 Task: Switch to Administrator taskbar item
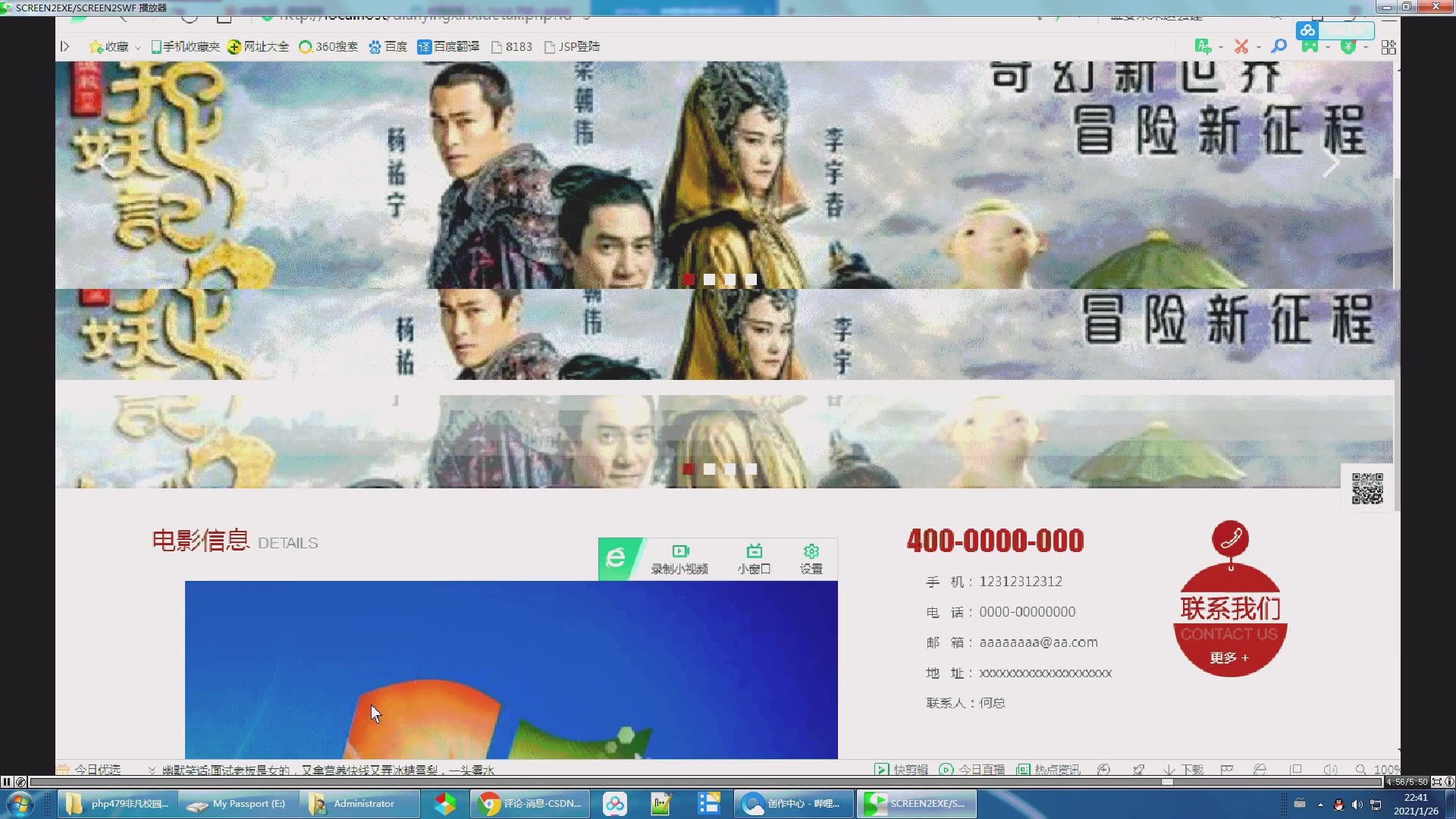tap(359, 804)
